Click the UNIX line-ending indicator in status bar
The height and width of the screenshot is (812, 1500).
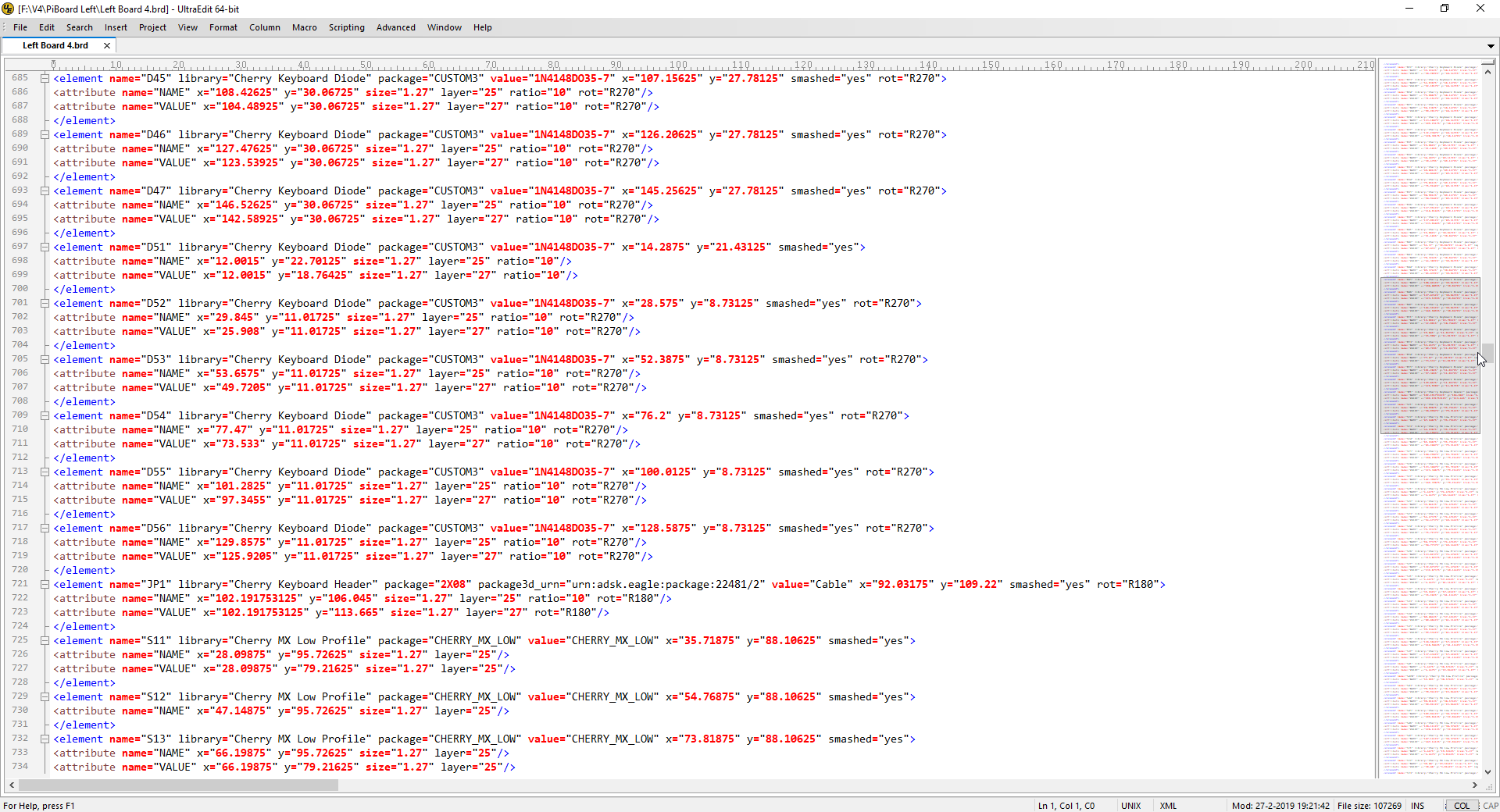[1131, 806]
